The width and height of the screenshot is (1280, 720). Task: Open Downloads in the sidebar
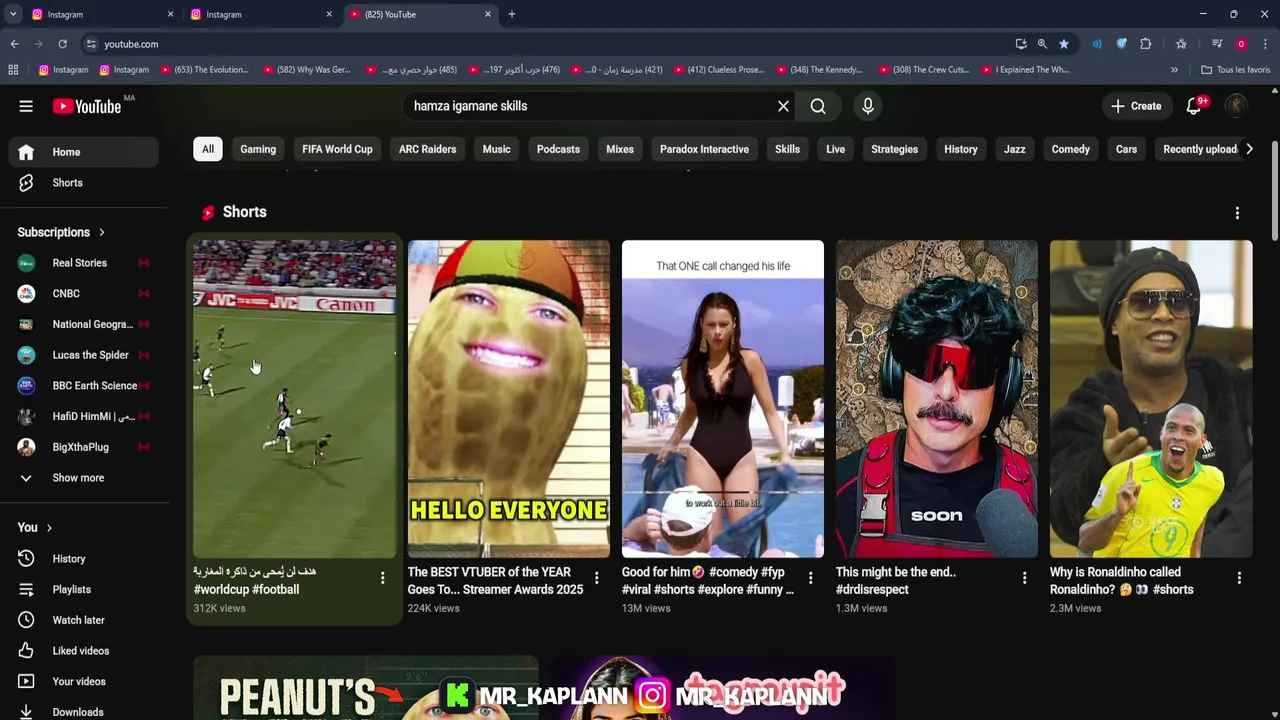[x=84, y=712]
